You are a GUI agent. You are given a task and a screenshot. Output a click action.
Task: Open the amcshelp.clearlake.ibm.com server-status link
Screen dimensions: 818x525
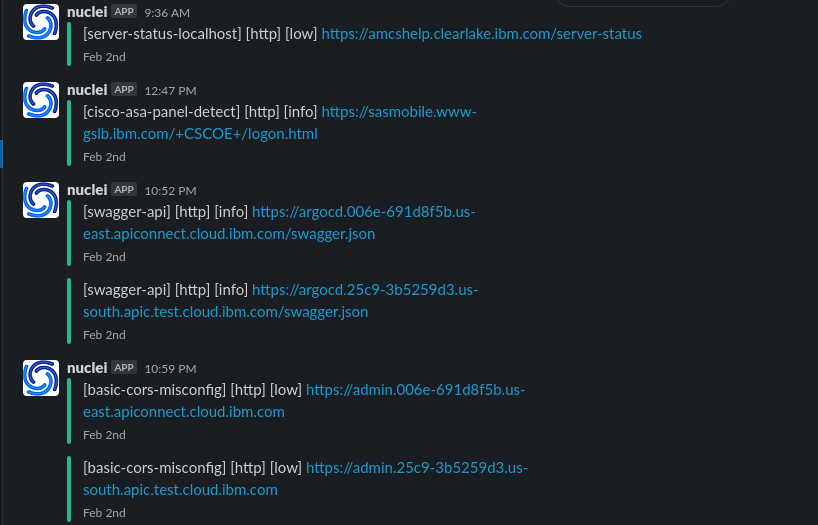481,34
